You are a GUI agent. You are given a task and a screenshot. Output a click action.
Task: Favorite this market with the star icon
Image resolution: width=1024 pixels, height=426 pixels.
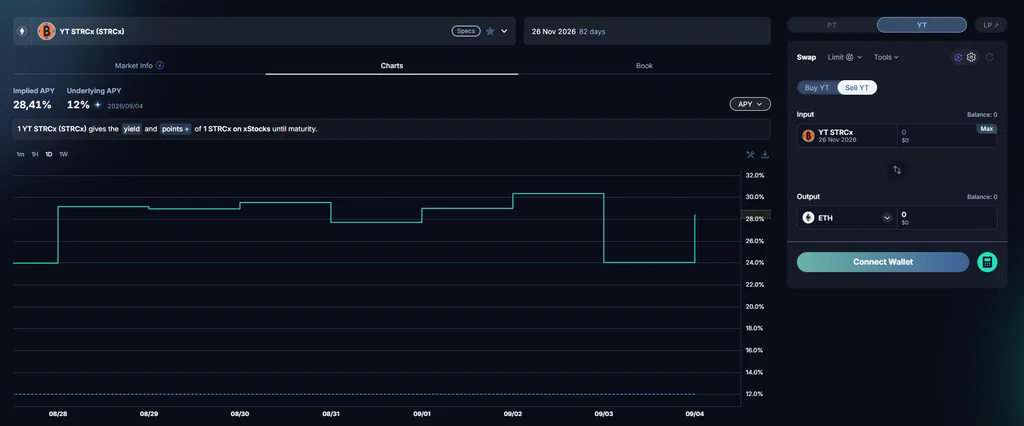click(x=490, y=31)
